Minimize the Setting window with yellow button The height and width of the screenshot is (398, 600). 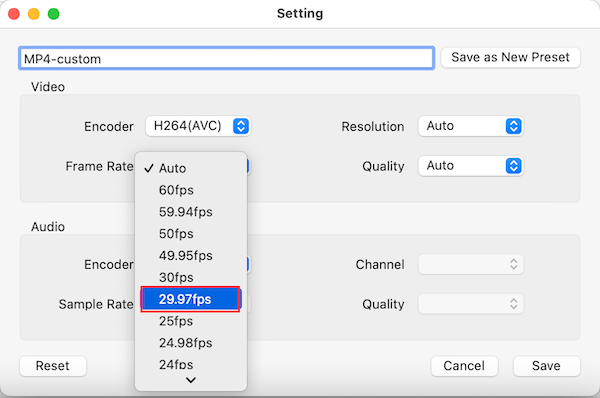(x=34, y=14)
